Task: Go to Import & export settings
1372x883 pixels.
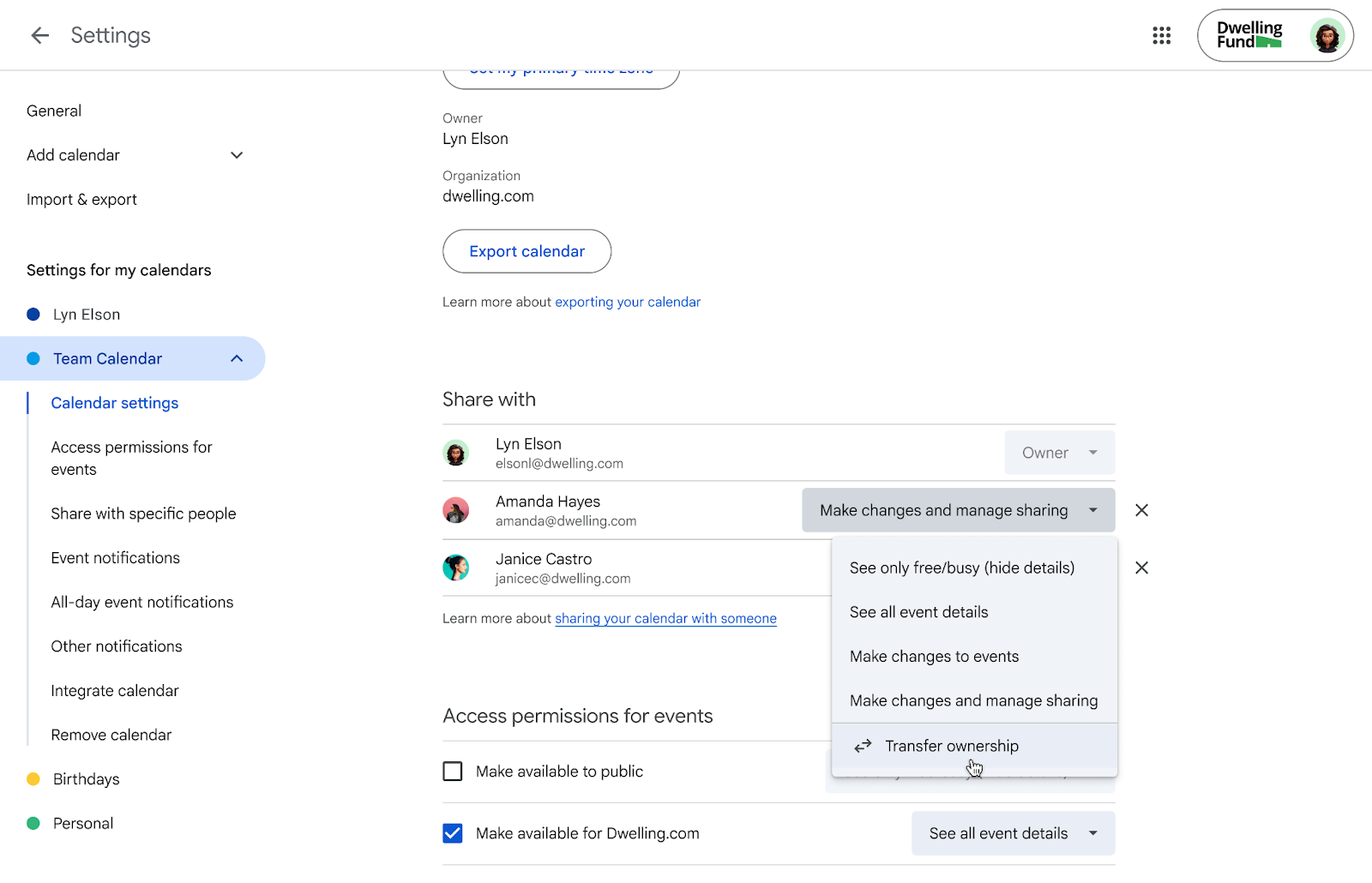Action: [81, 200]
